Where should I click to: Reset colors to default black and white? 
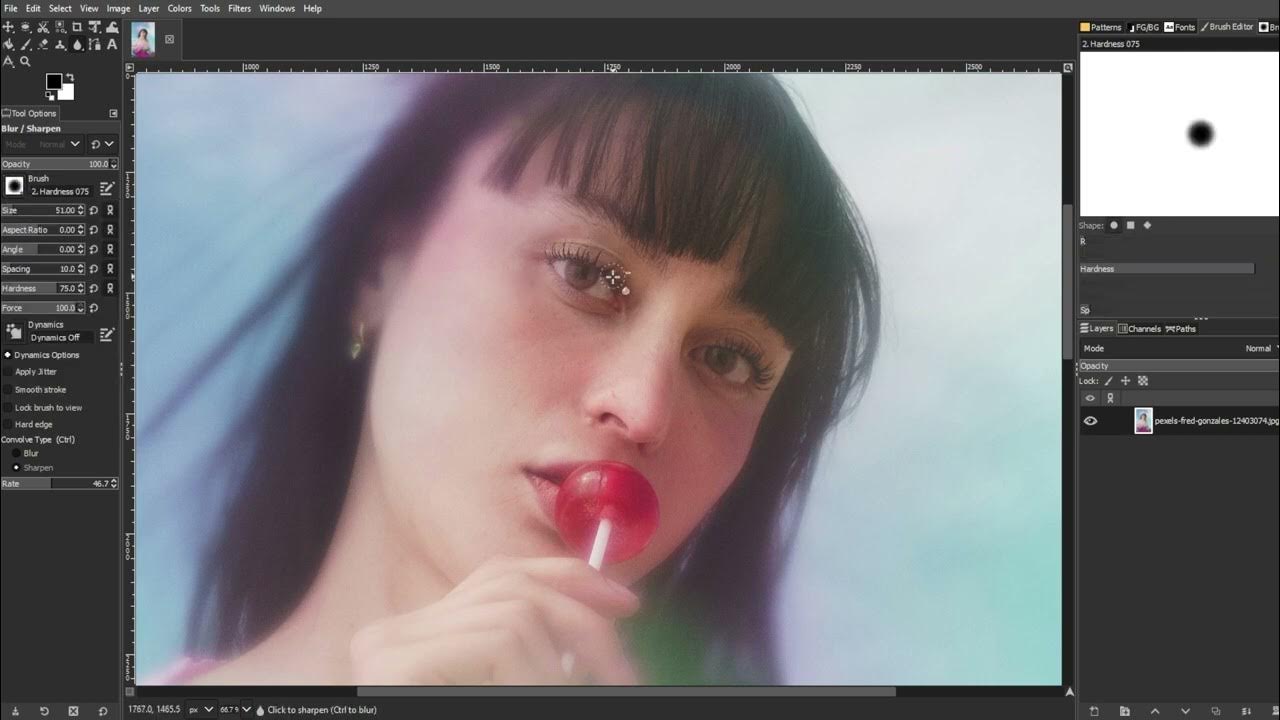[50, 97]
